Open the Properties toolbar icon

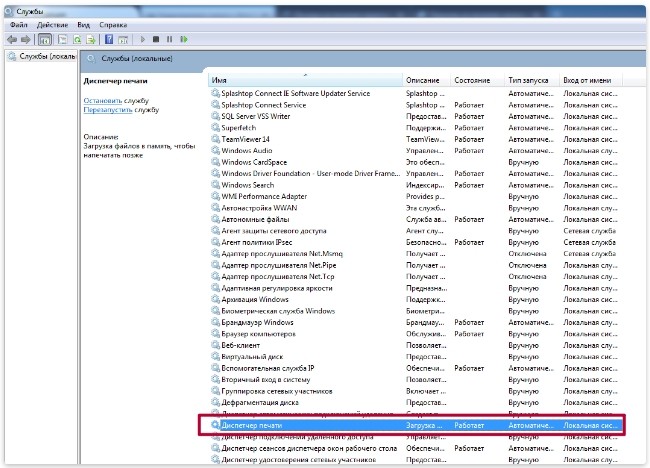coord(63,39)
